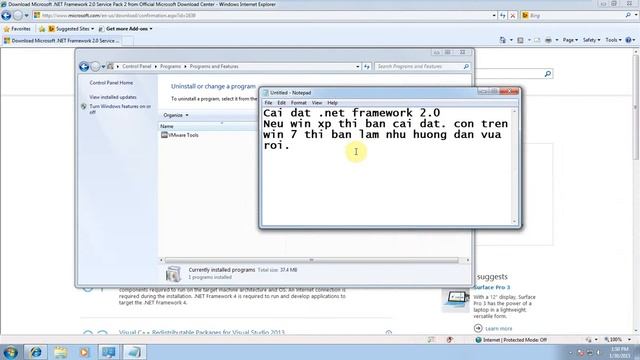
Task: Click the IE Print toolbar icon
Action: coord(548,40)
